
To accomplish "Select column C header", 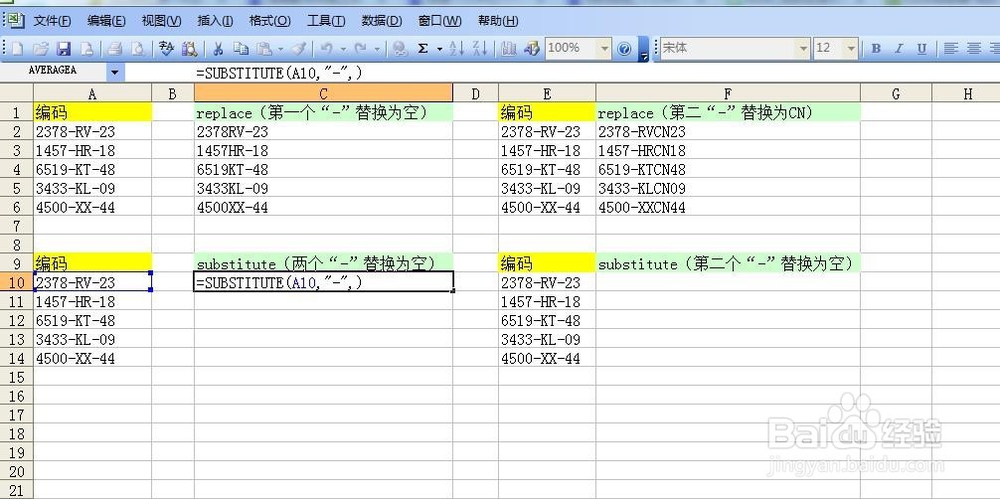I will pyautogui.click(x=323, y=94).
